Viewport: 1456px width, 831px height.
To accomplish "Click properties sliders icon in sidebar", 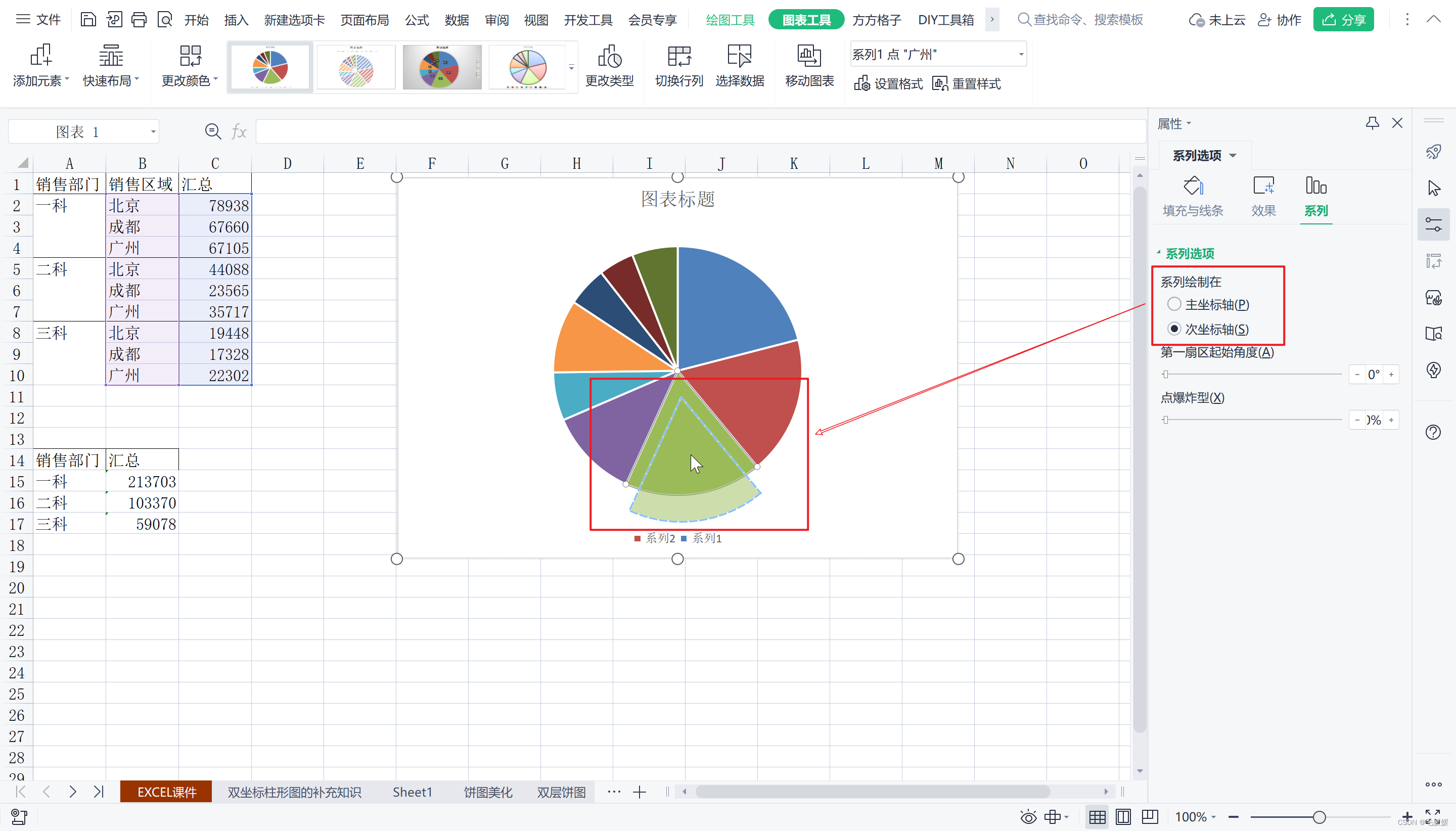I will click(x=1433, y=224).
